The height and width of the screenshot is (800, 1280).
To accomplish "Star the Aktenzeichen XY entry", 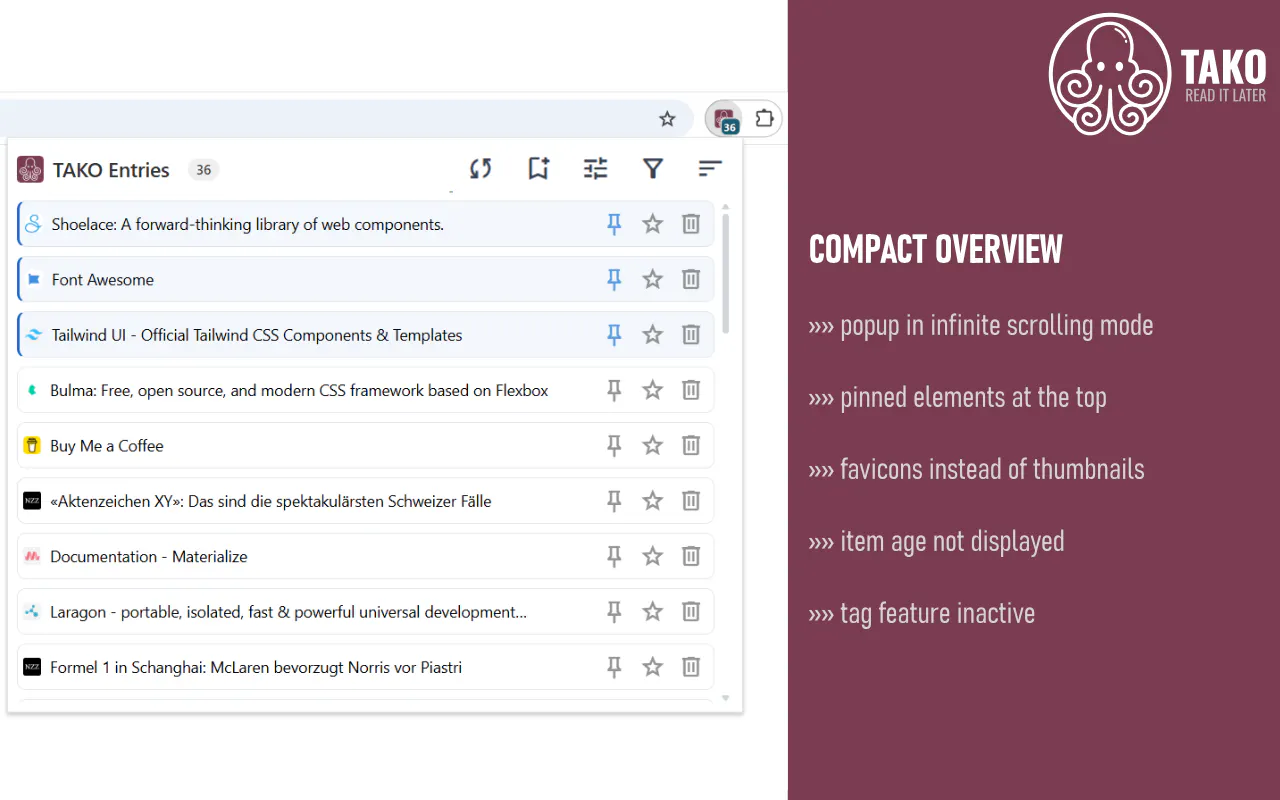I will coord(653,501).
